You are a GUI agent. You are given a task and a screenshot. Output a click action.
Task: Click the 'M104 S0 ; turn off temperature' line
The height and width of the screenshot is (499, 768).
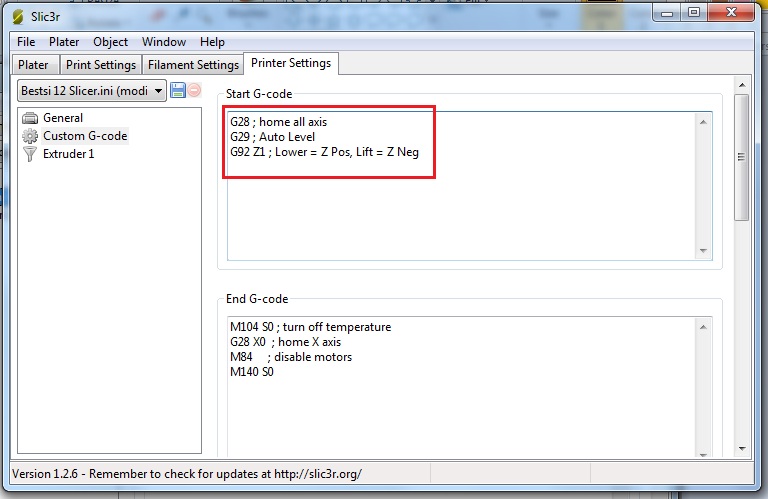[x=311, y=327]
